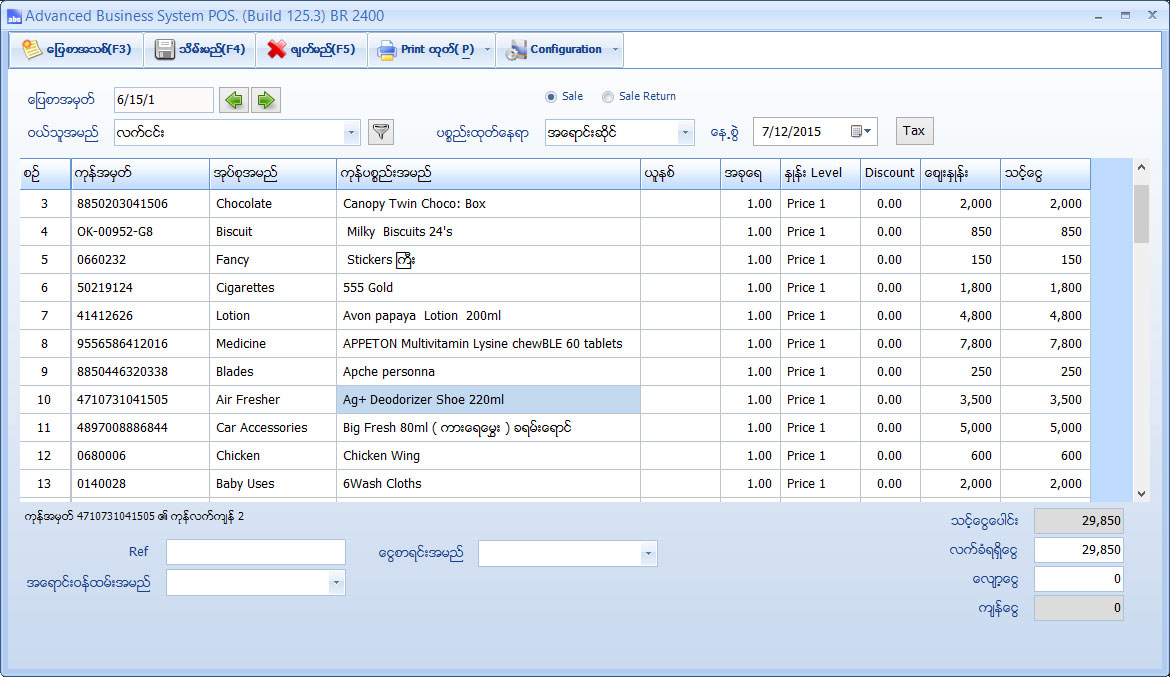Click the Stickers product cell

(x=489, y=260)
